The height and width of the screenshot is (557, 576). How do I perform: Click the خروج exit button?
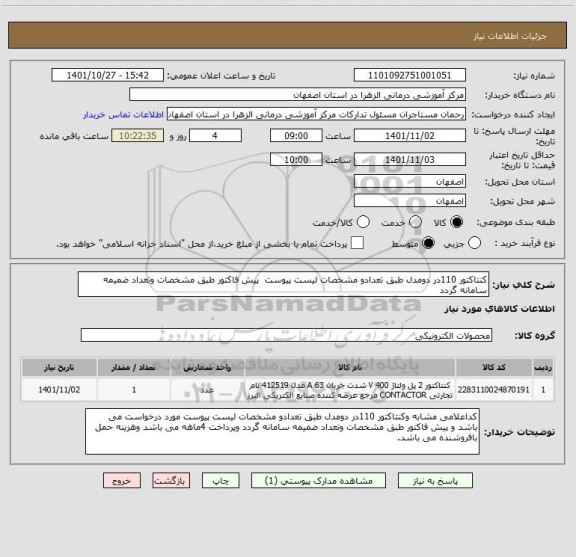tap(122, 481)
